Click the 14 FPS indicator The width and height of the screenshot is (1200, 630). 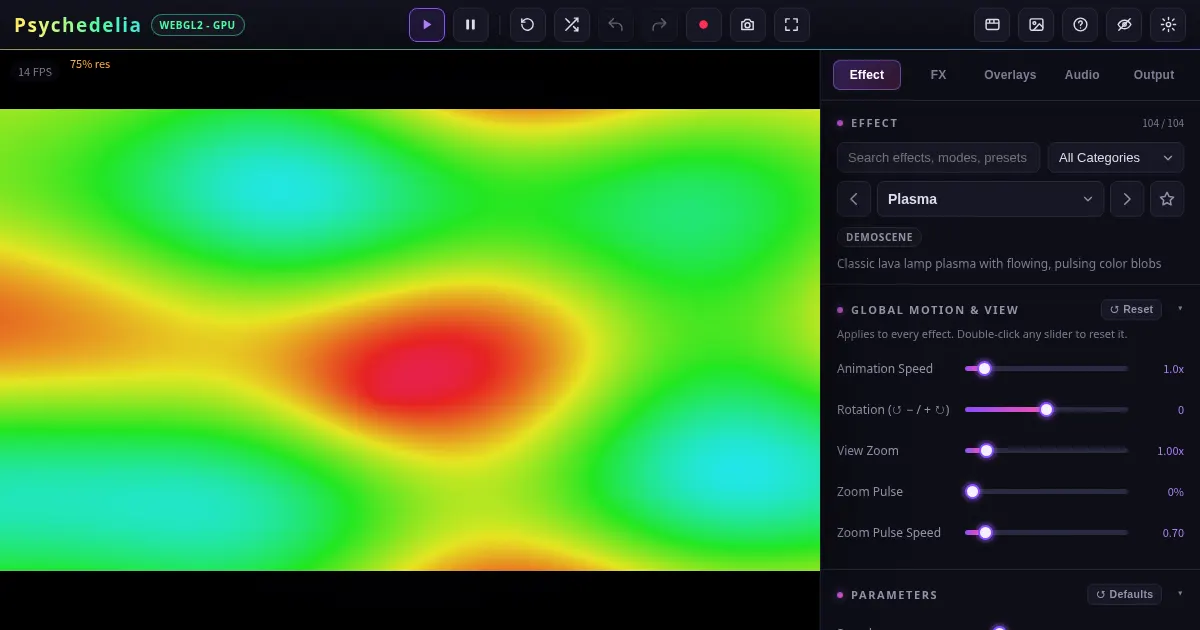[35, 72]
